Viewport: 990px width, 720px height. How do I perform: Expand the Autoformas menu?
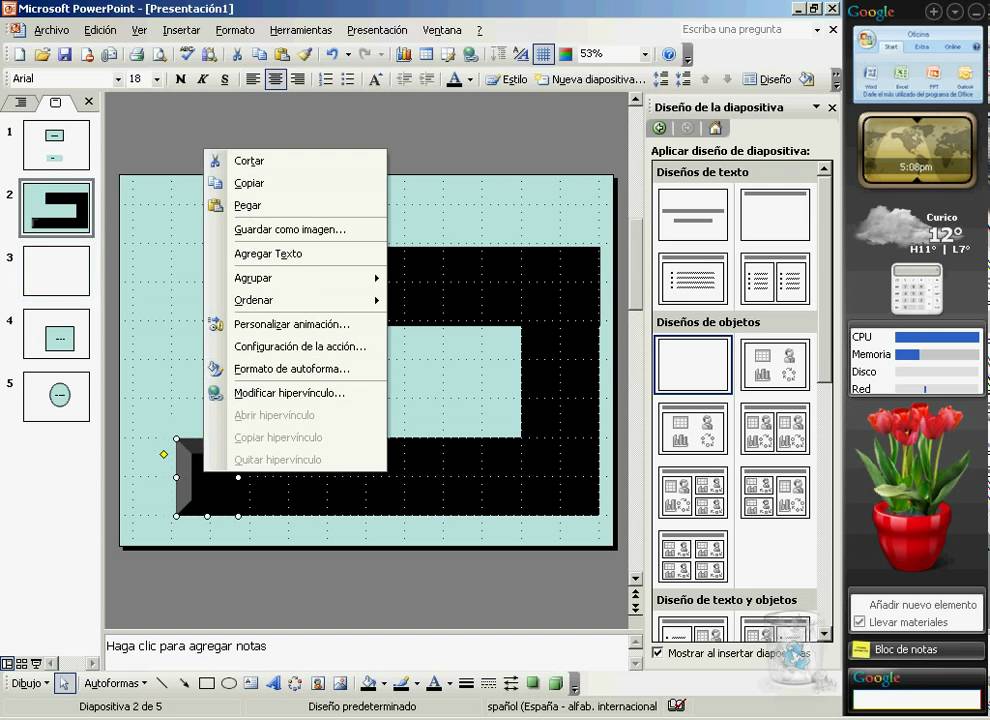pyautogui.click(x=114, y=684)
